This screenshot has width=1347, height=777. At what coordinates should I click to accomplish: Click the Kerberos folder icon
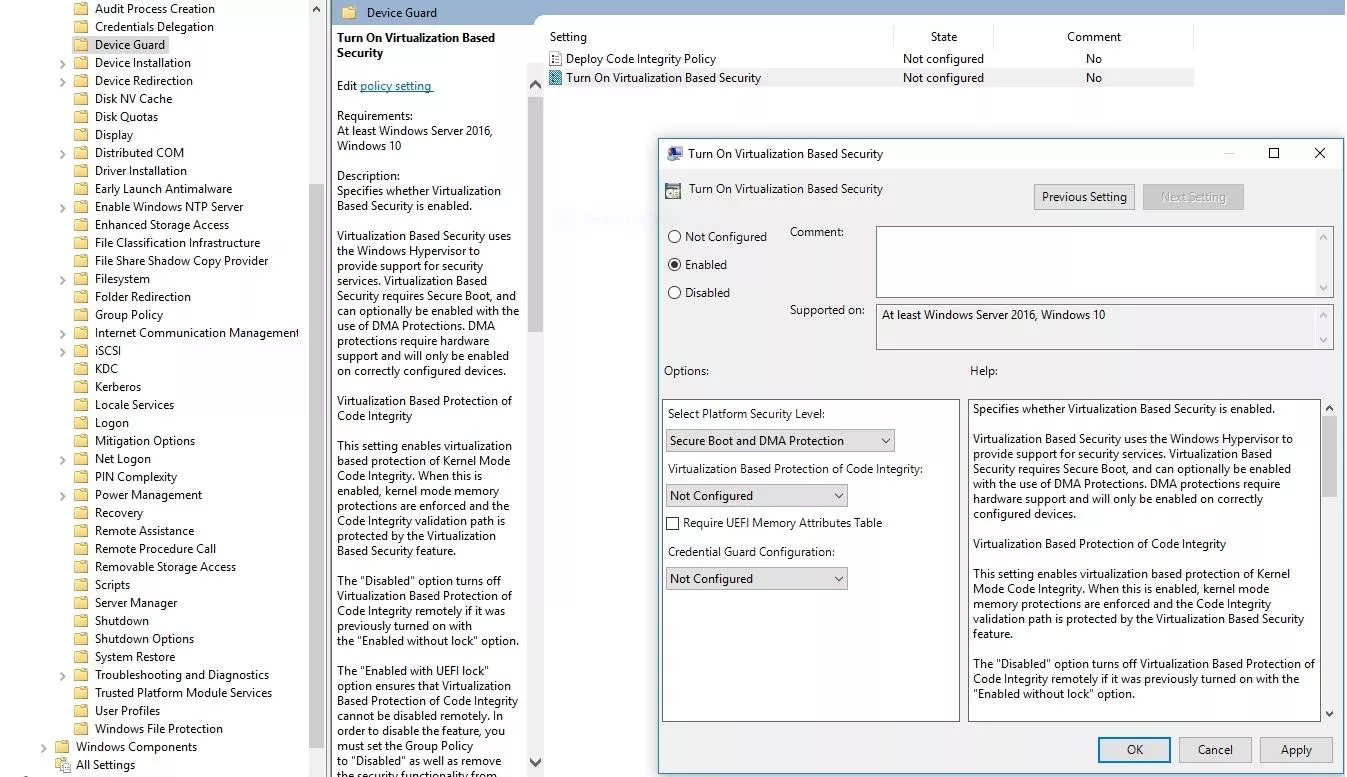pyautogui.click(x=81, y=387)
